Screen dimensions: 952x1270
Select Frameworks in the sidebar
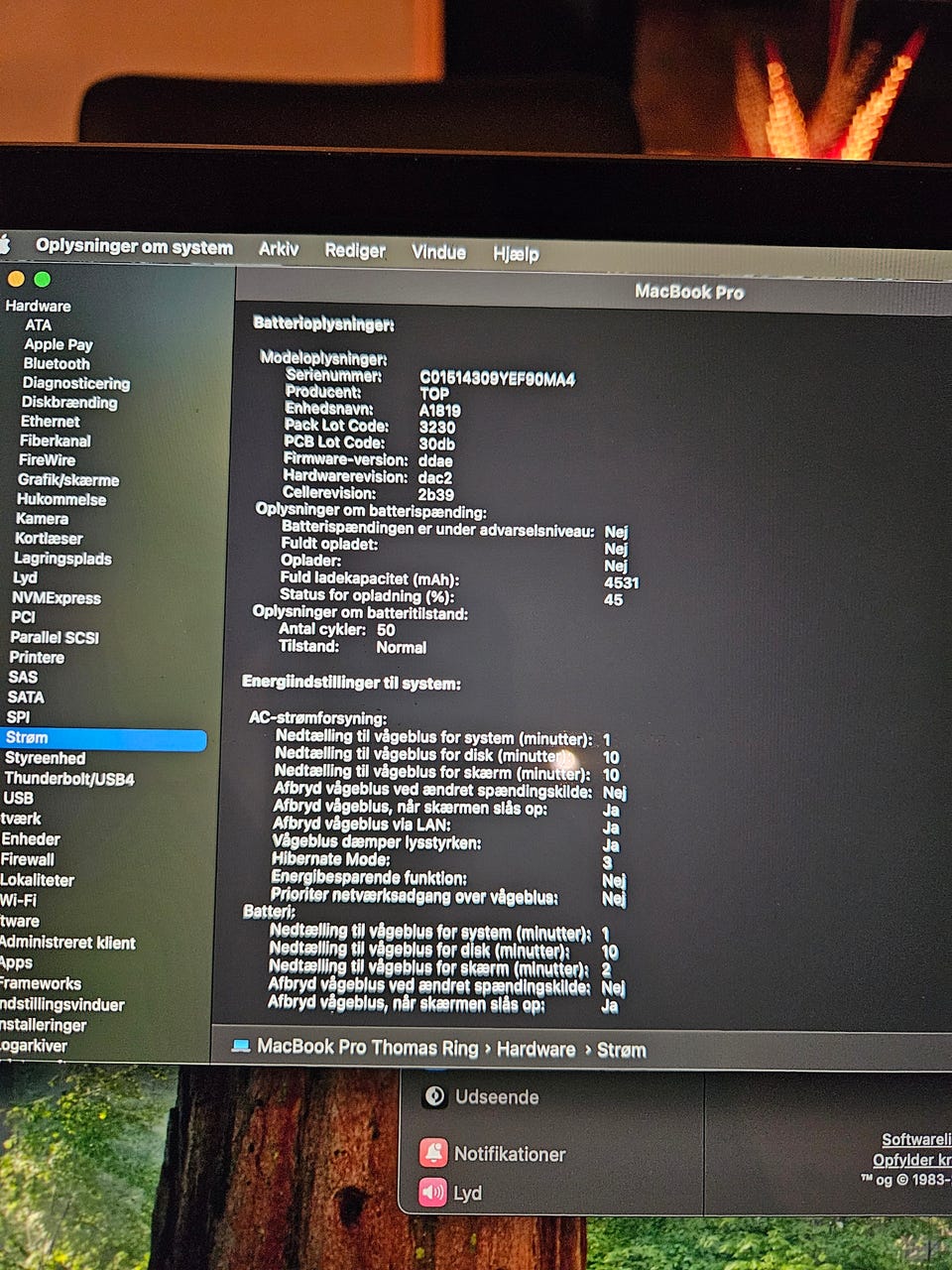(x=41, y=983)
